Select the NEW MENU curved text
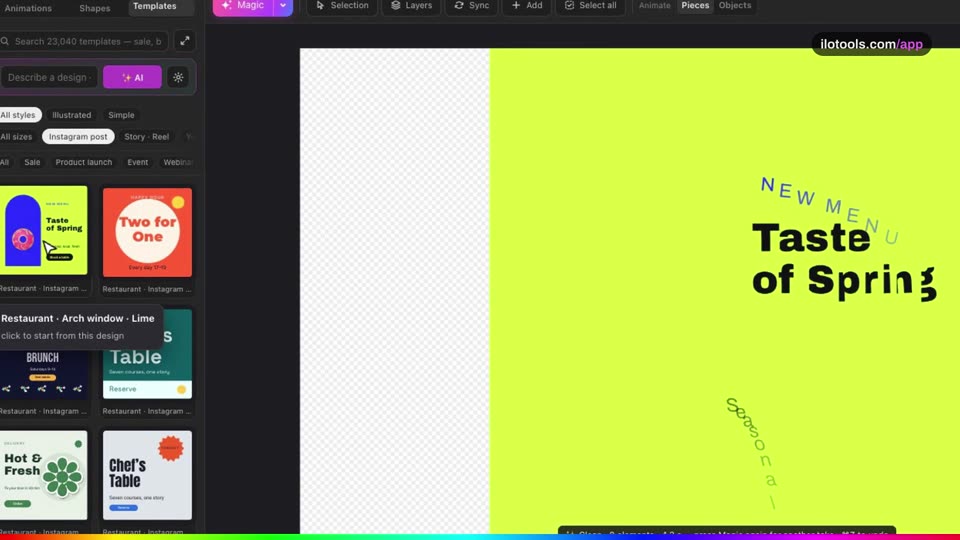 830,209
